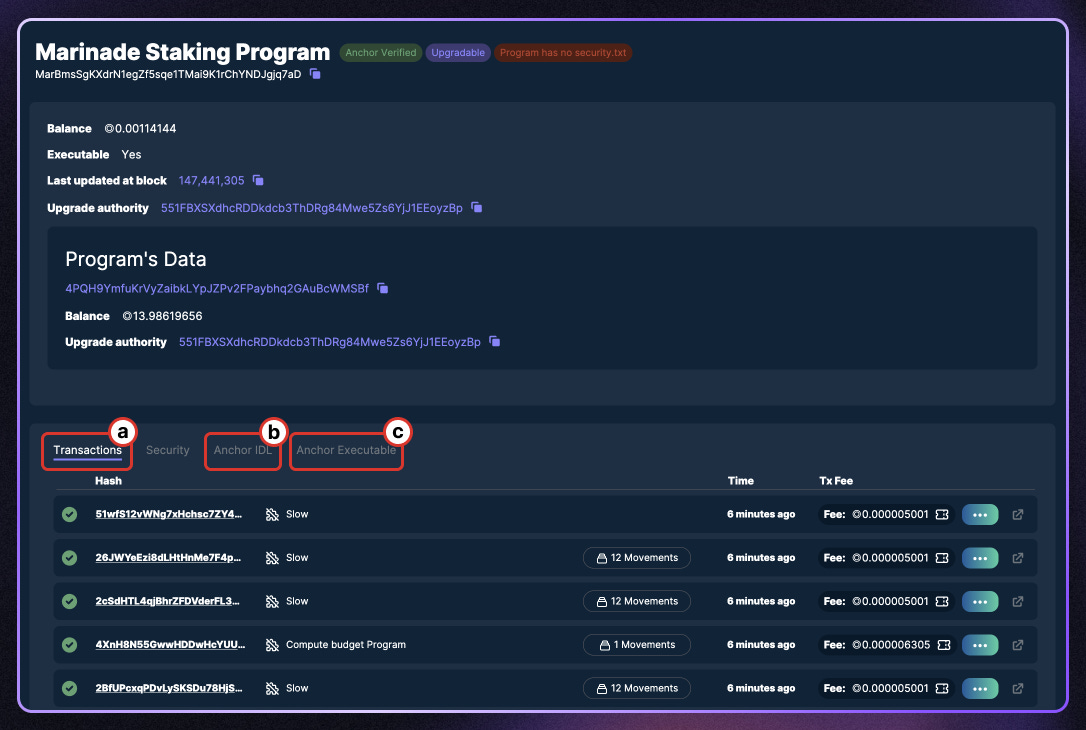Copy the Marinade program address
1086x730 pixels.
[x=315, y=74]
